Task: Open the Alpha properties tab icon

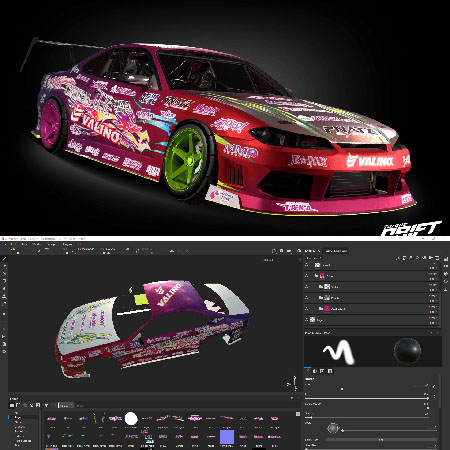Action: (x=315, y=371)
